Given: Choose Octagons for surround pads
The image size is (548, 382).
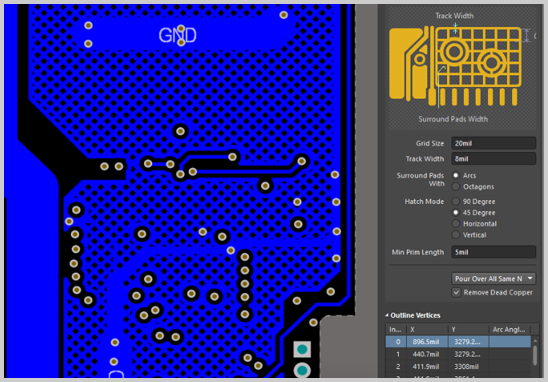Looking at the screenshot, I should [x=456, y=187].
